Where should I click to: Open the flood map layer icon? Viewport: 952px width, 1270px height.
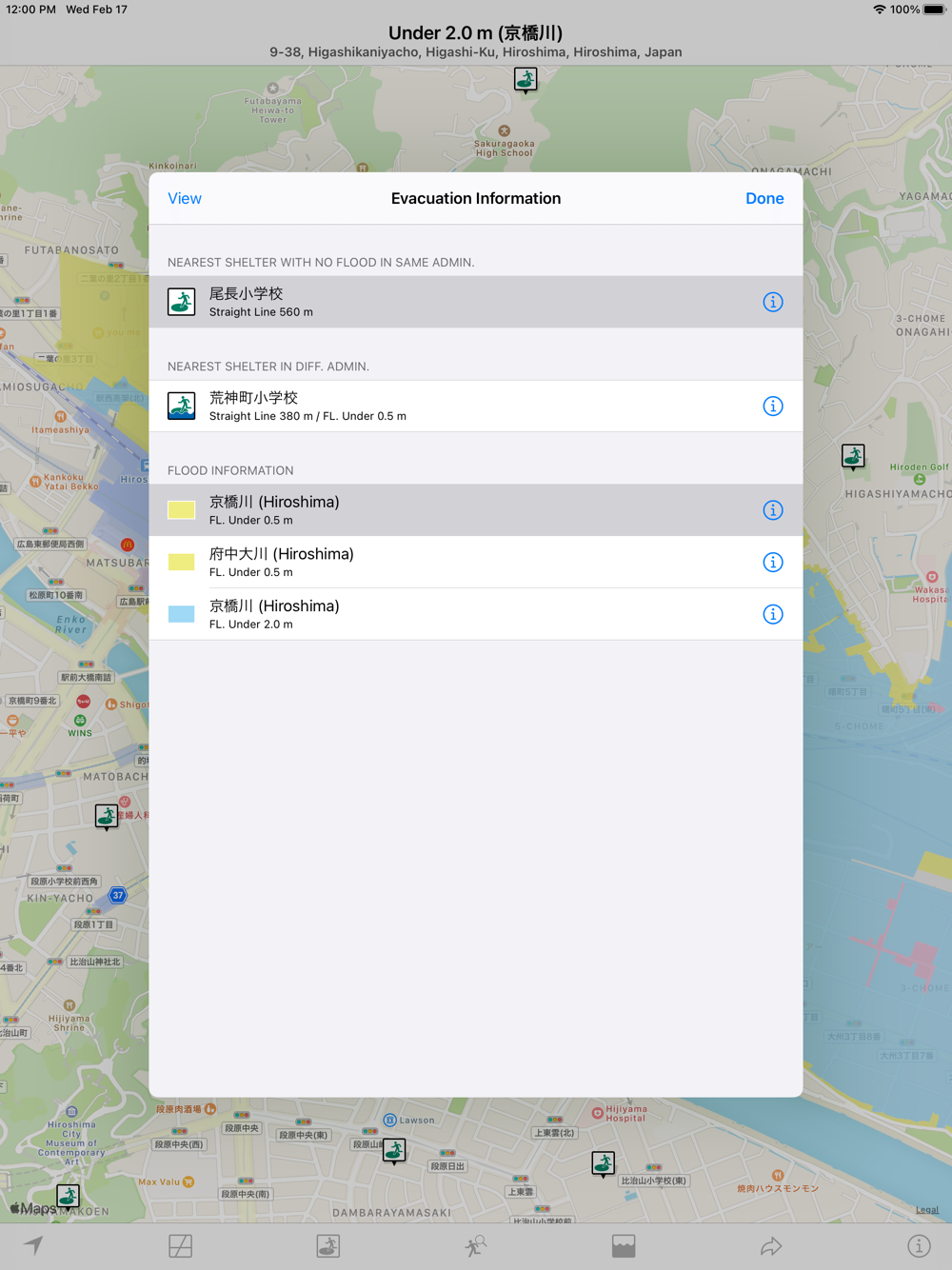[624, 1245]
